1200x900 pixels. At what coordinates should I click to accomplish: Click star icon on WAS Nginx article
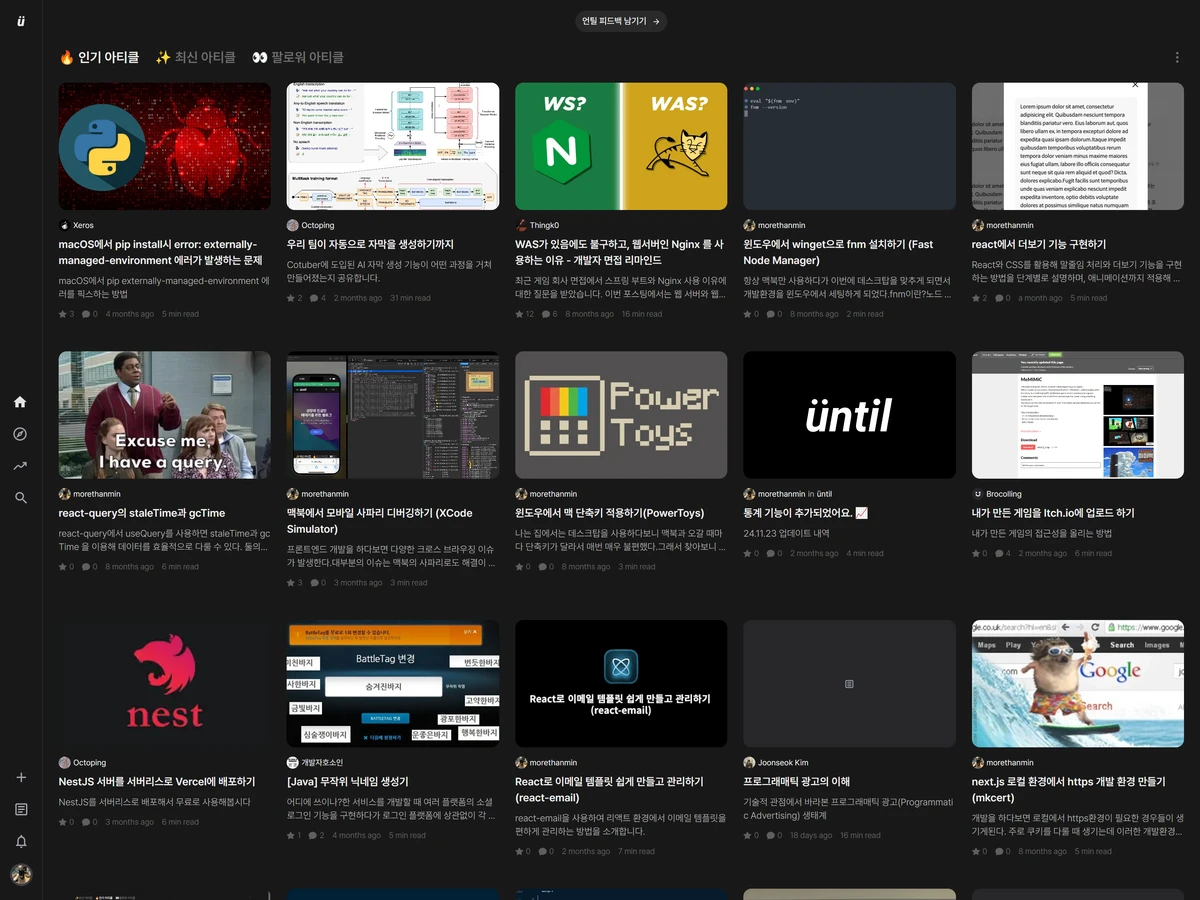tap(520, 314)
